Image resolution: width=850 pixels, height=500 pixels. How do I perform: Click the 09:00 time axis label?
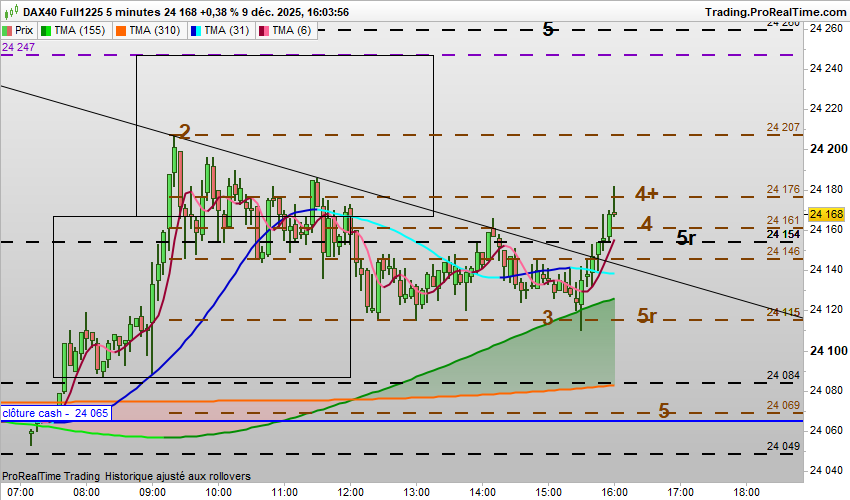pos(153,492)
